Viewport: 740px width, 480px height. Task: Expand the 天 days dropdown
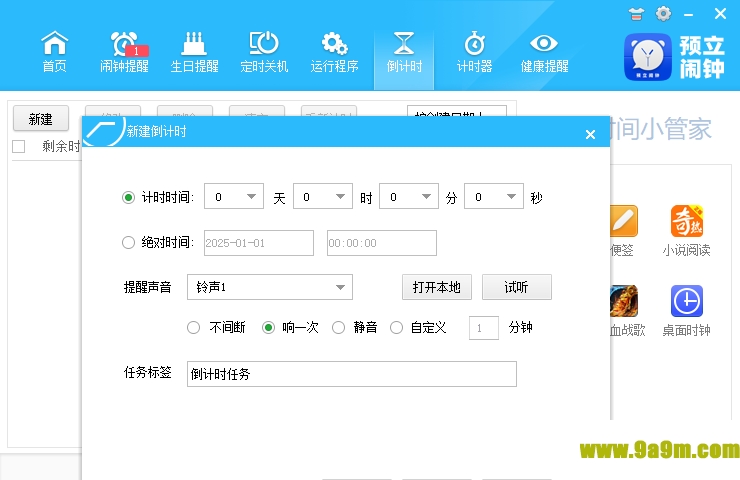(234, 196)
